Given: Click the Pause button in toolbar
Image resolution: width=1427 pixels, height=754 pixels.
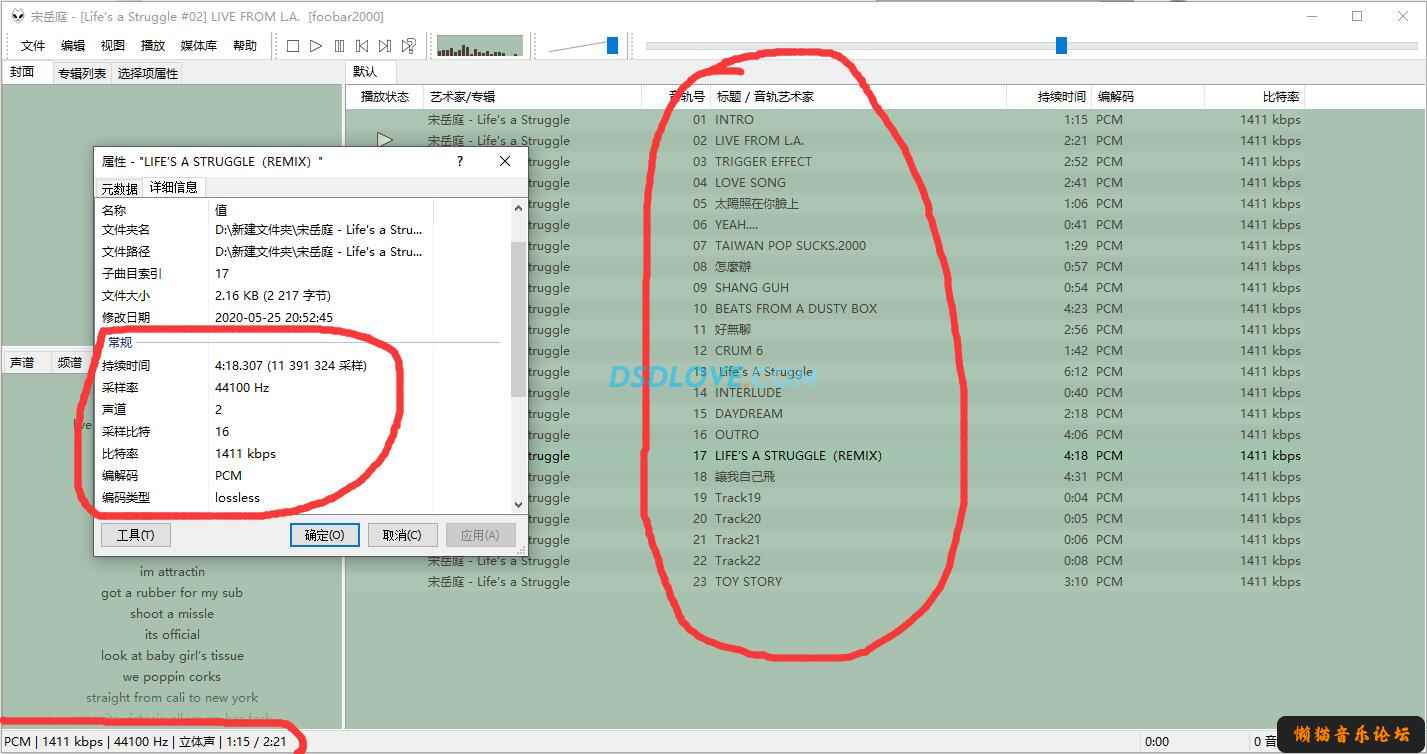Looking at the screenshot, I should pyautogui.click(x=339, y=46).
